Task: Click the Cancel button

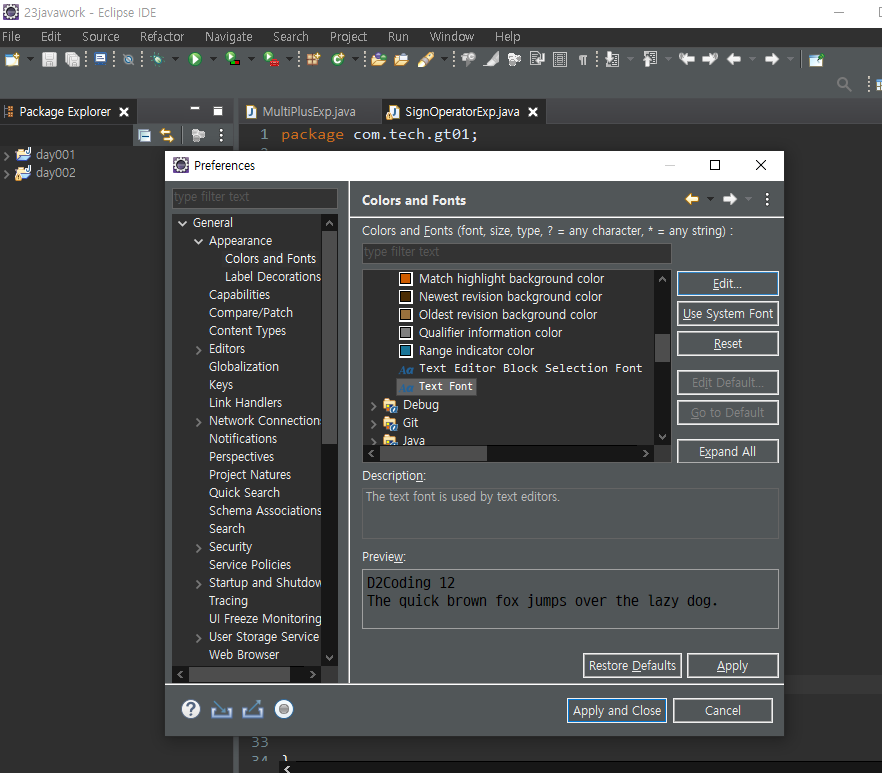Action: click(723, 711)
